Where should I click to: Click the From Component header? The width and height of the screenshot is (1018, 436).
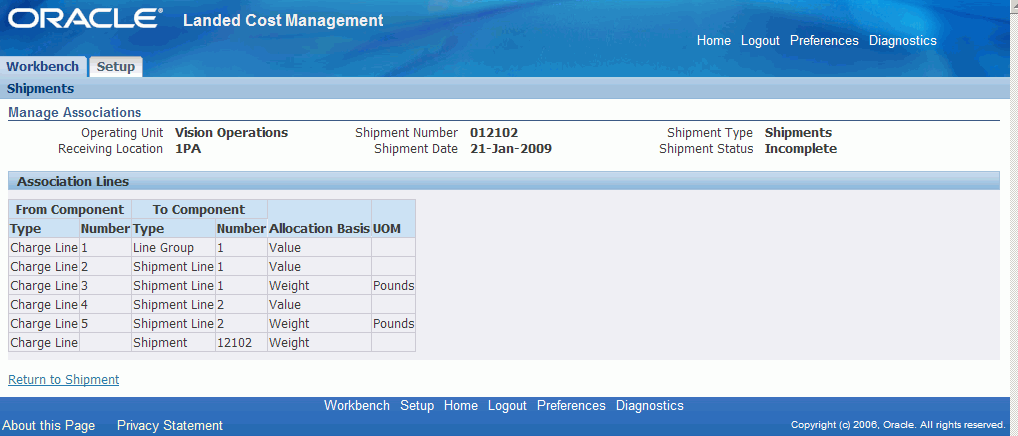click(69, 210)
